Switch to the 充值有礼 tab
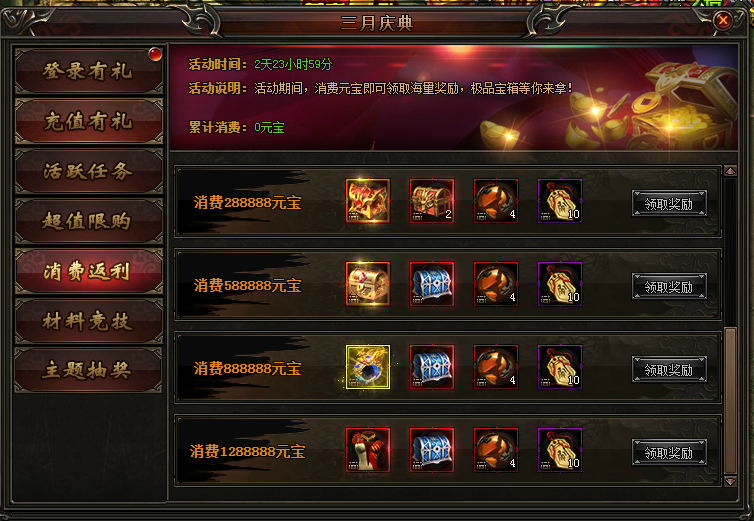Image resolution: width=754 pixels, height=521 pixels. (x=88, y=121)
